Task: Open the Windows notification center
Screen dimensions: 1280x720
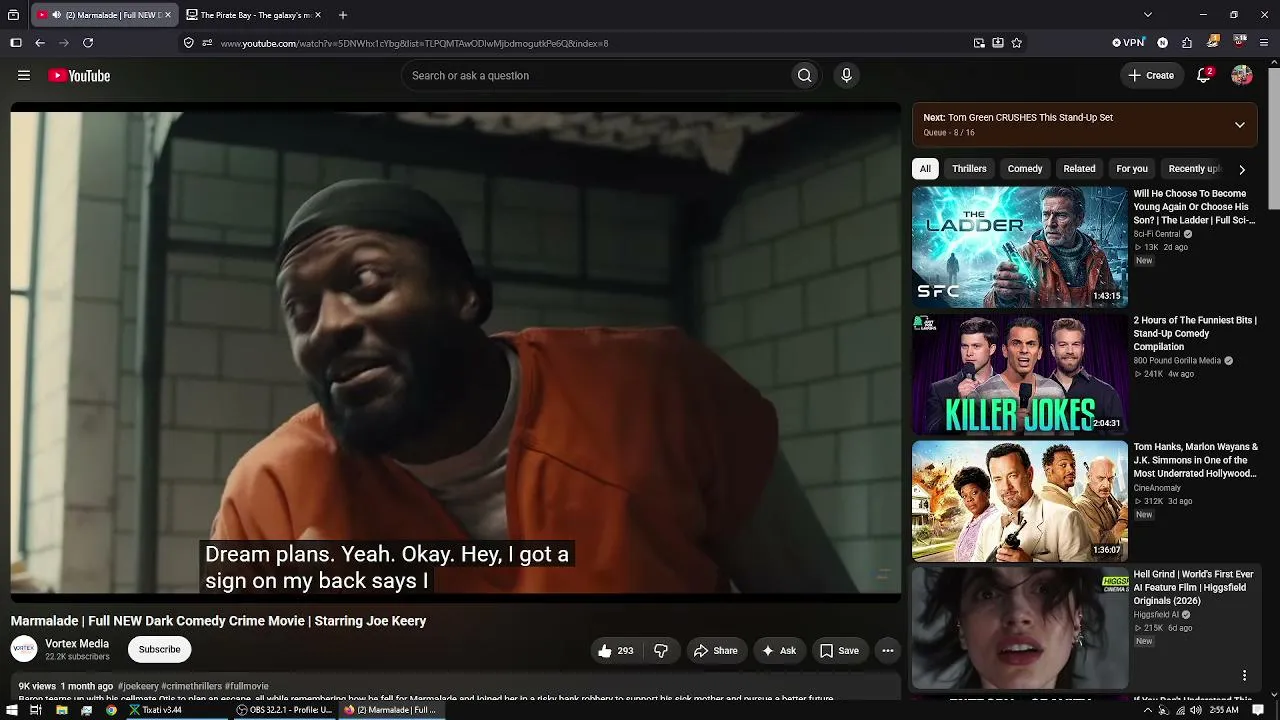Action: [x=1258, y=710]
